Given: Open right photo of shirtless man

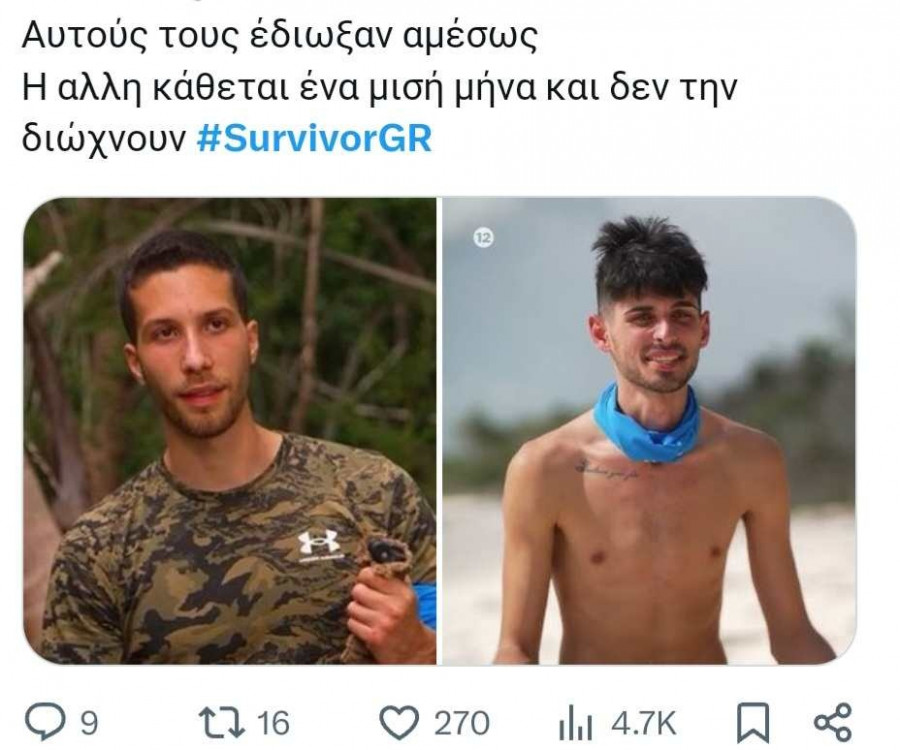Looking at the screenshot, I should (649, 431).
